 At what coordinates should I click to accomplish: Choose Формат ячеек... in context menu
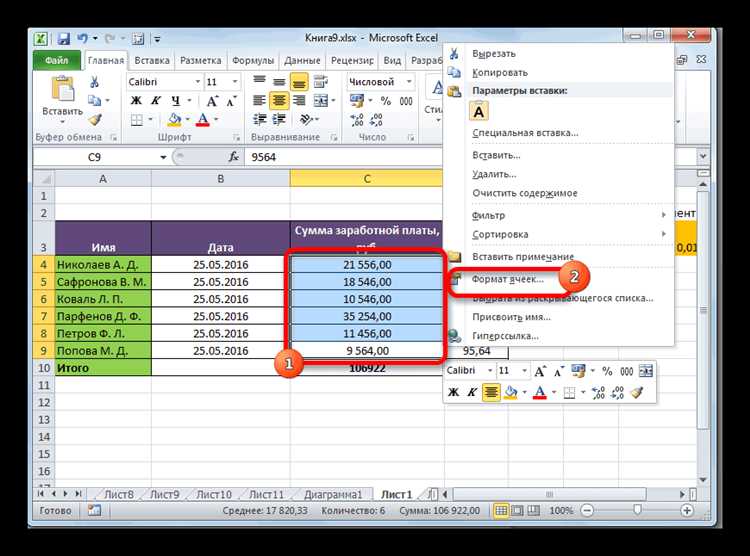(x=508, y=279)
